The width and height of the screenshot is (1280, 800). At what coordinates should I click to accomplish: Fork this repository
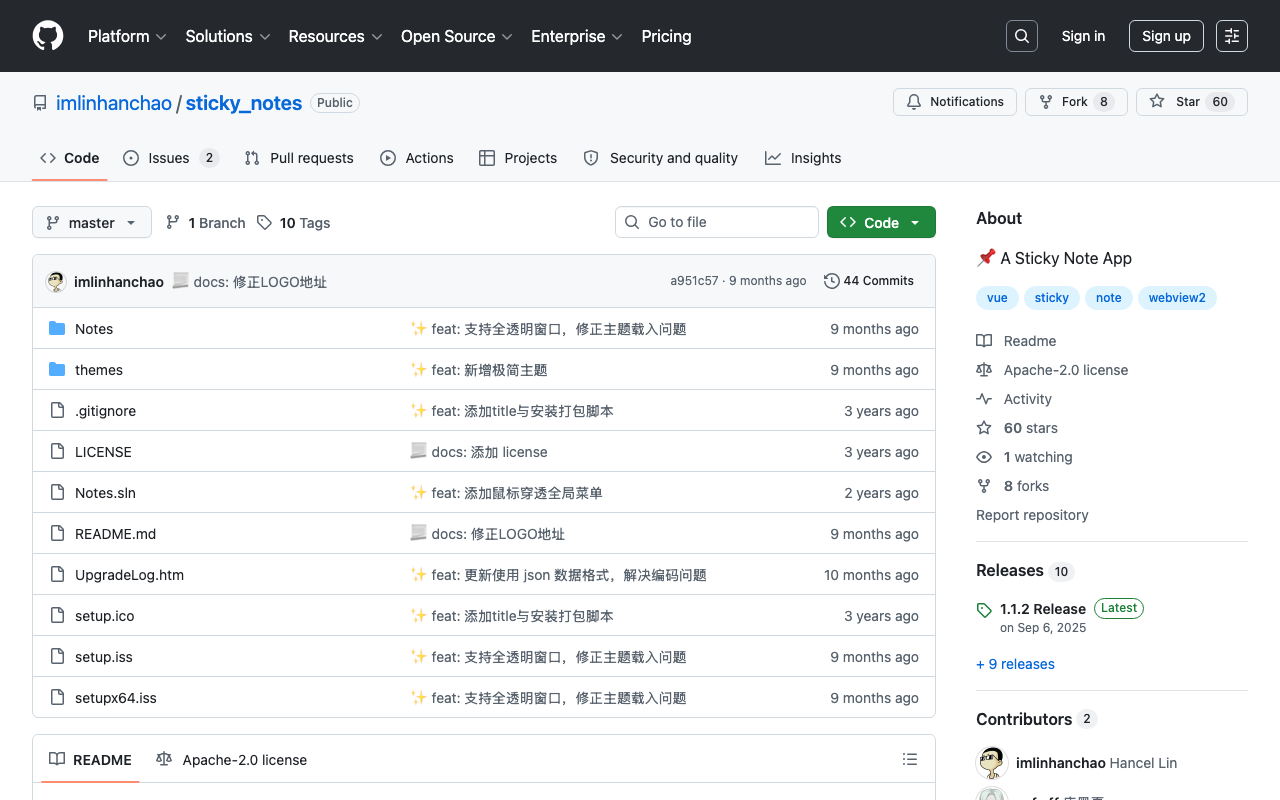[1076, 102]
